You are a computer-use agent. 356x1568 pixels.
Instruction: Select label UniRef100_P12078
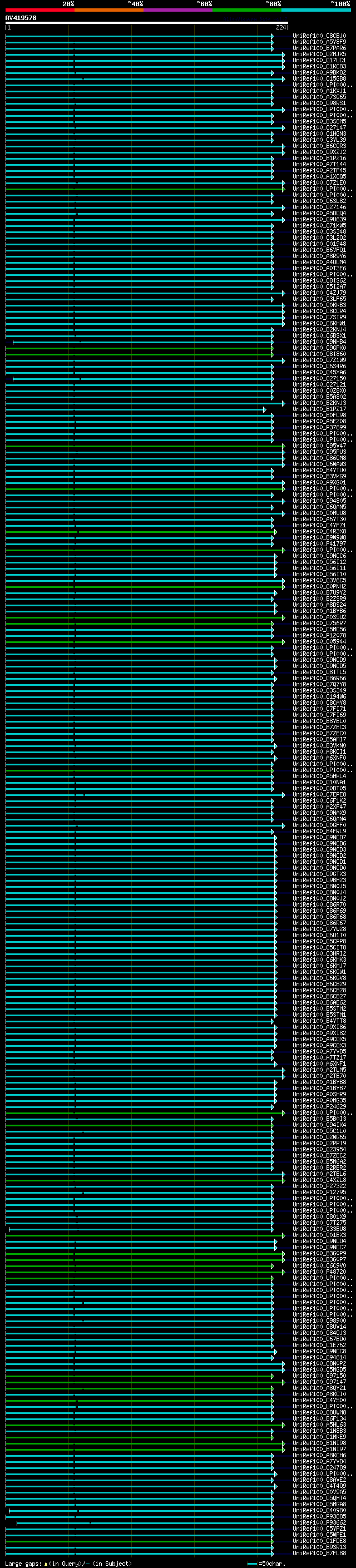(319, 635)
